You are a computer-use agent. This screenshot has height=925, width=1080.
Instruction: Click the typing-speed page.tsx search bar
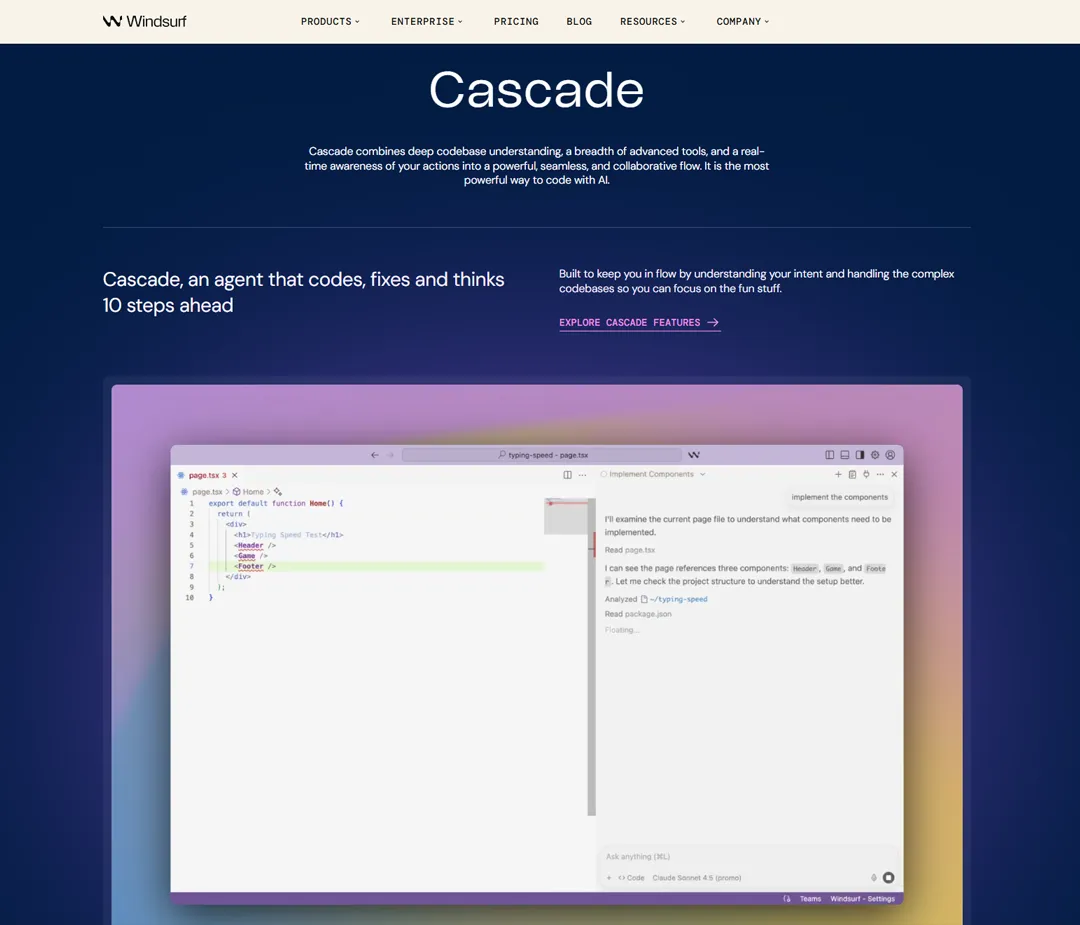click(x=542, y=455)
